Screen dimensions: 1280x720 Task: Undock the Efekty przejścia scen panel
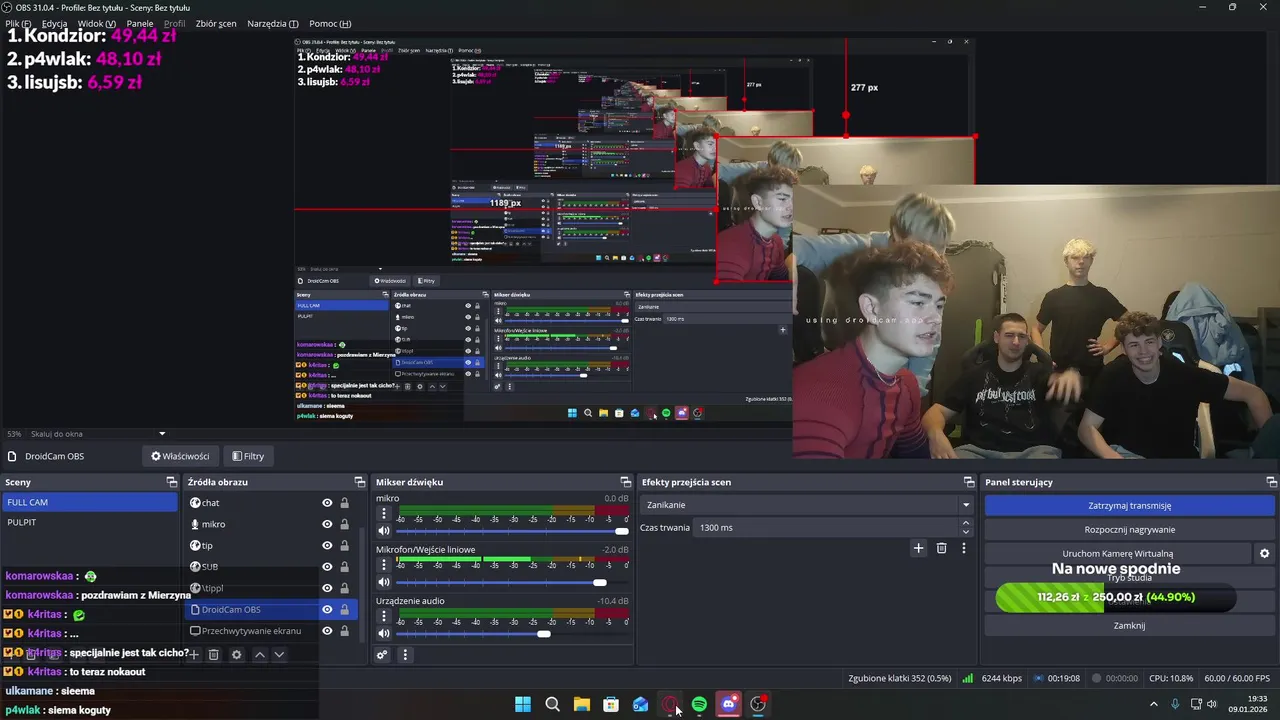pos(968,482)
